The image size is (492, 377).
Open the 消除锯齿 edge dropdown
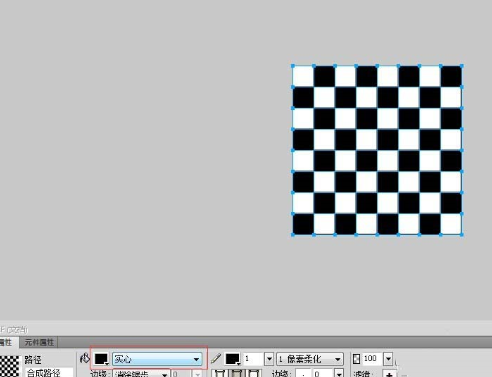tap(141, 373)
